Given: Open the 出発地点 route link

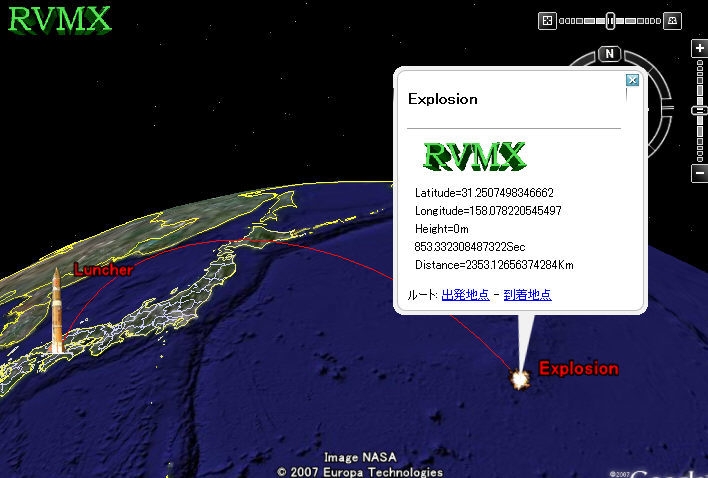Looking at the screenshot, I should [465, 294].
